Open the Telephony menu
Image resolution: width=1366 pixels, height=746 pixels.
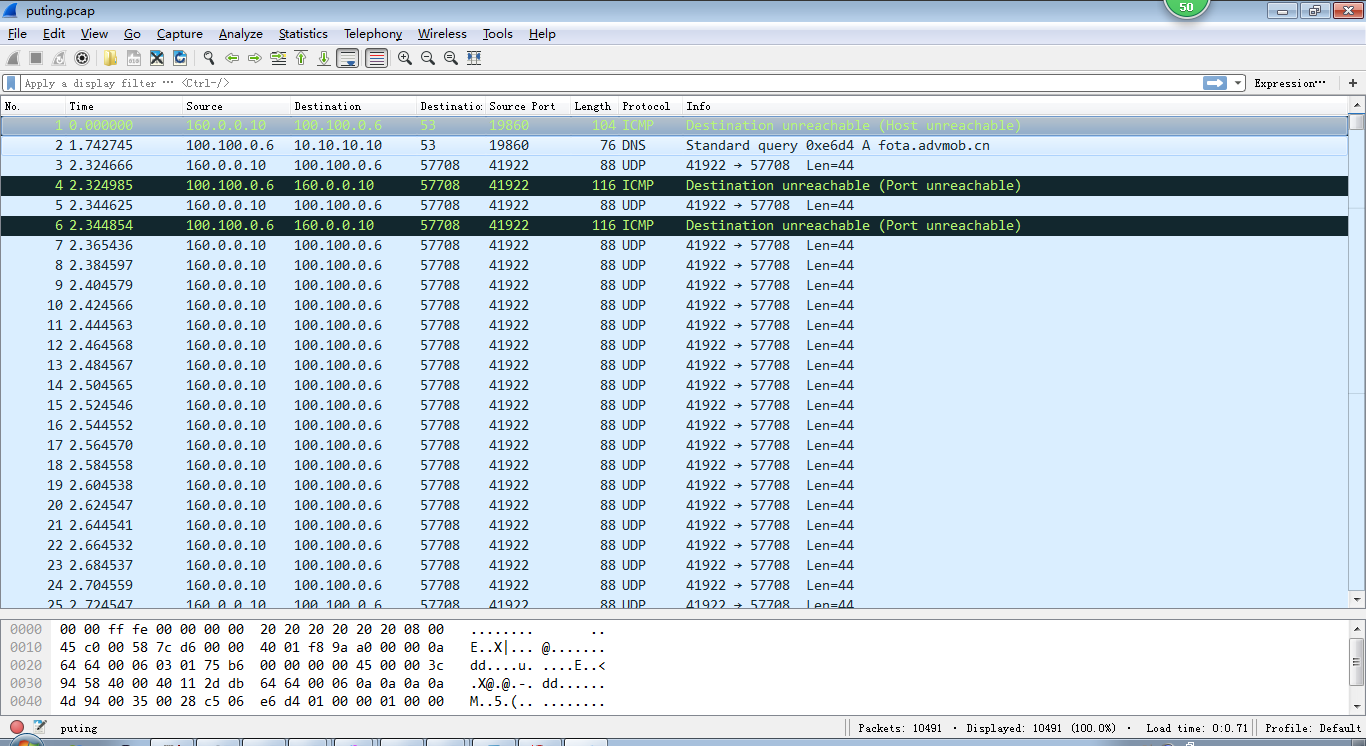(373, 33)
